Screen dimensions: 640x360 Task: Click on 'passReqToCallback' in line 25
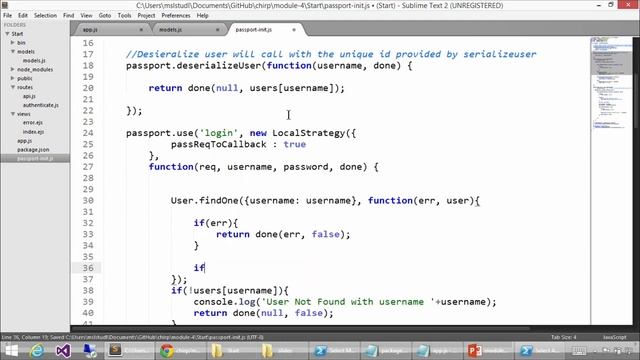pos(219,144)
